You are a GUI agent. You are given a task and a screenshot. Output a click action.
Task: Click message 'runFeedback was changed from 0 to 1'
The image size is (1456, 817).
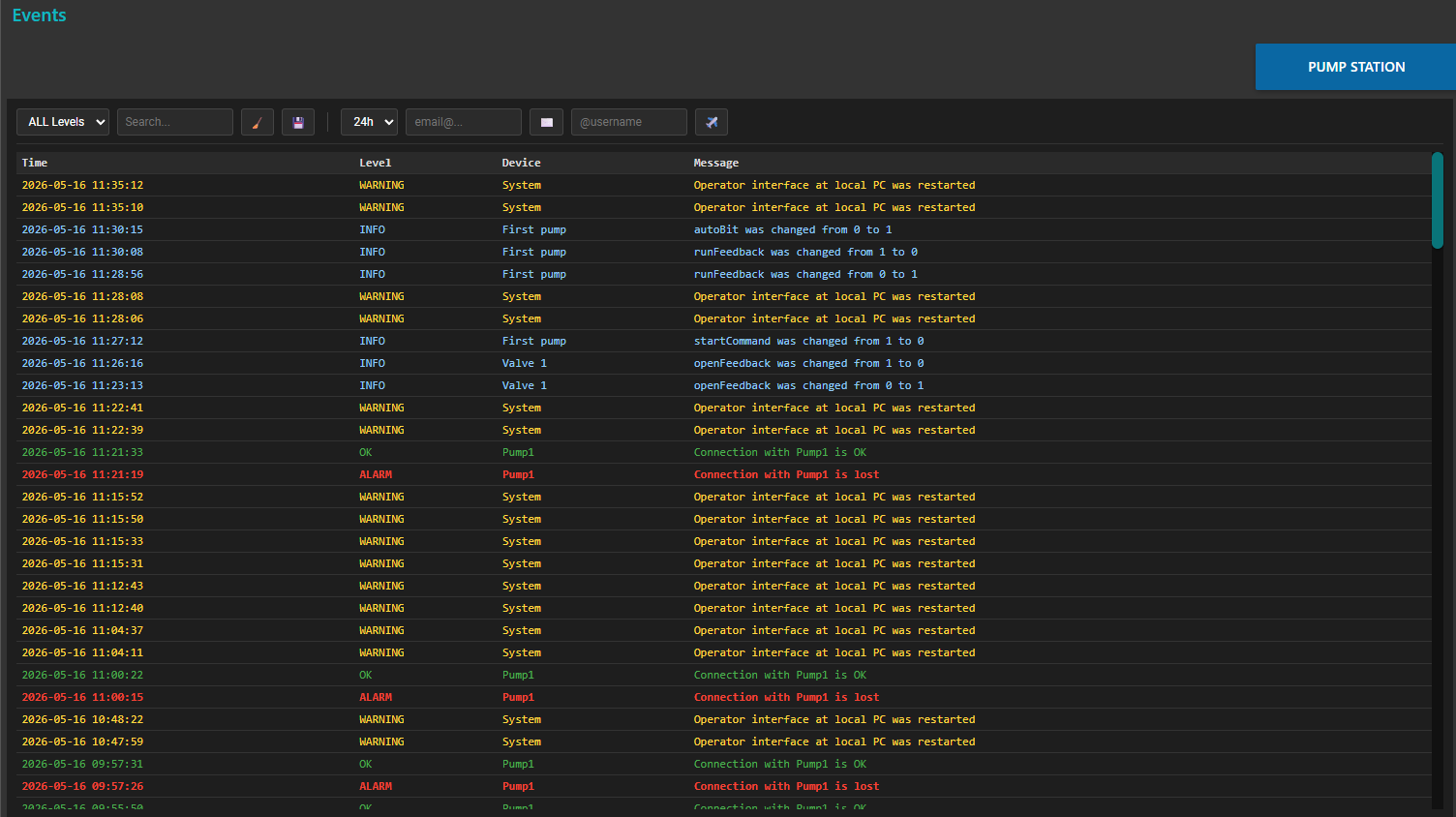[x=805, y=274]
